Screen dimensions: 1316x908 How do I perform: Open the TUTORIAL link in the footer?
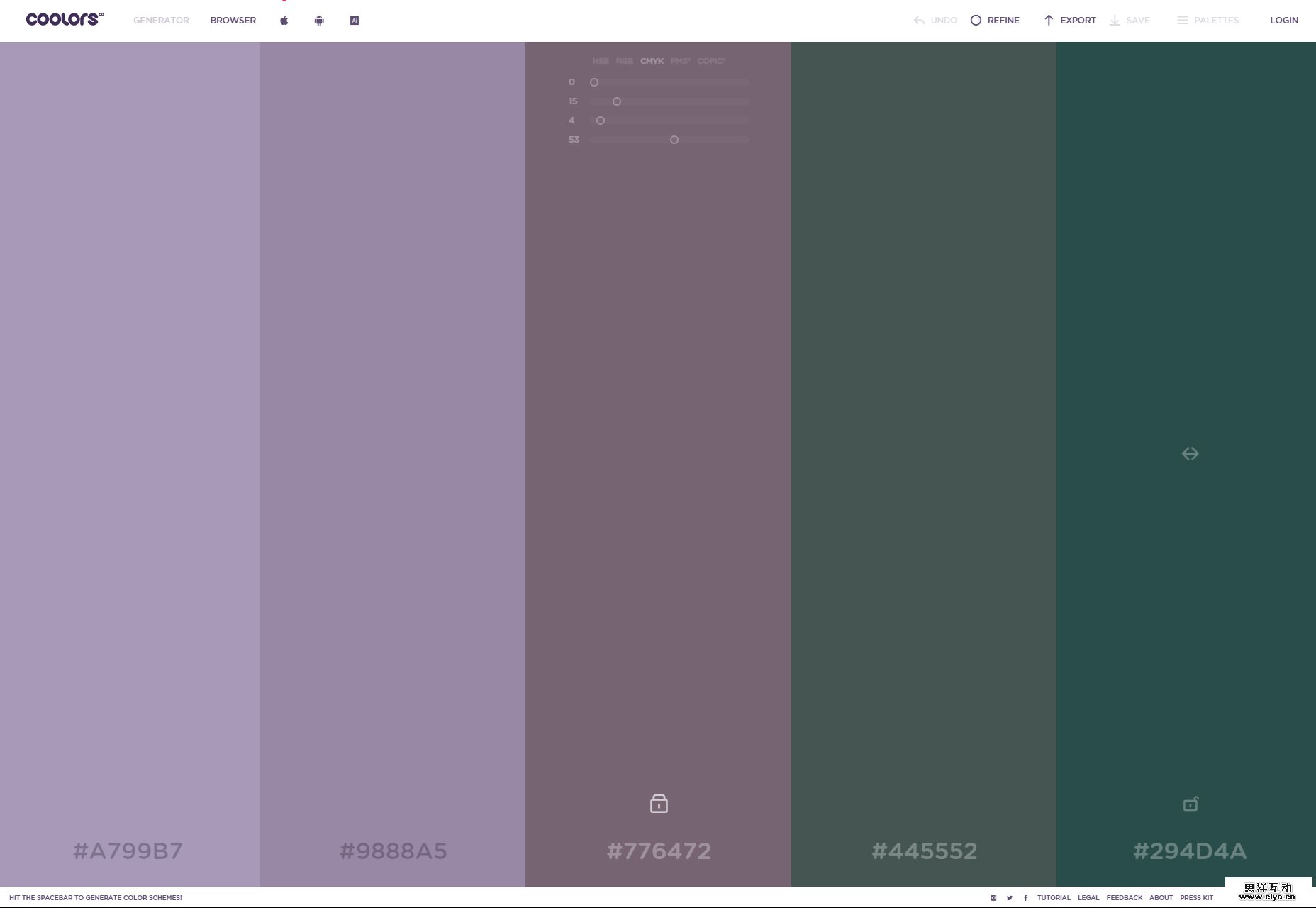tap(1054, 897)
